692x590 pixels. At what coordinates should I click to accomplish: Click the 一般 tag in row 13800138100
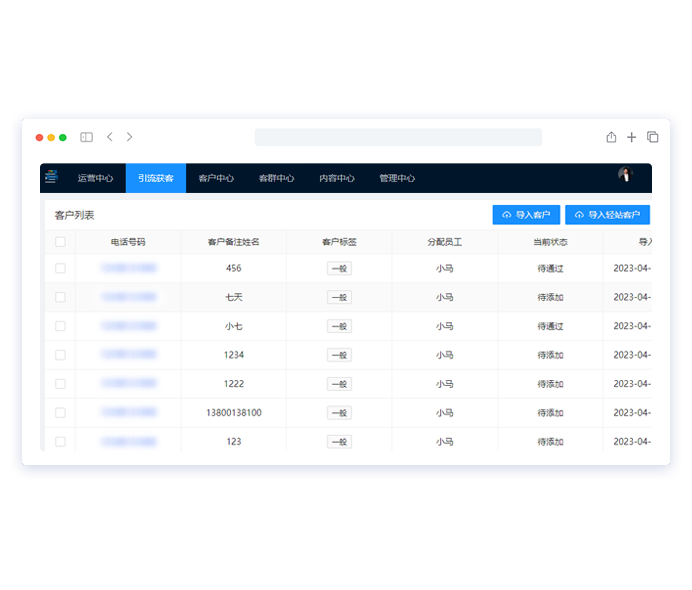click(339, 413)
